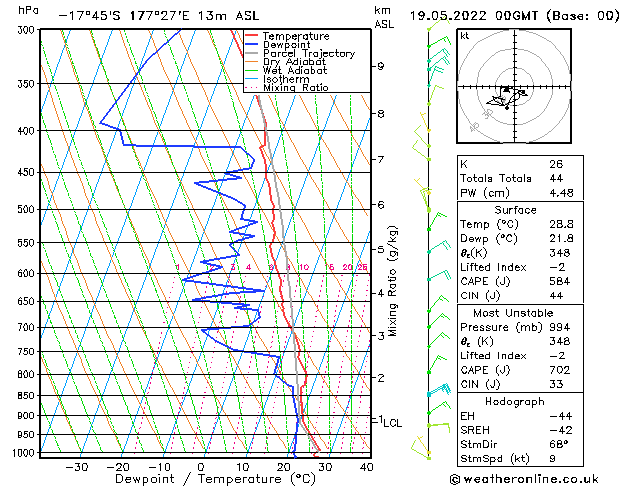Select the 'Isotherm' legend label
Screen dimensions: 629x486
point(286,79)
